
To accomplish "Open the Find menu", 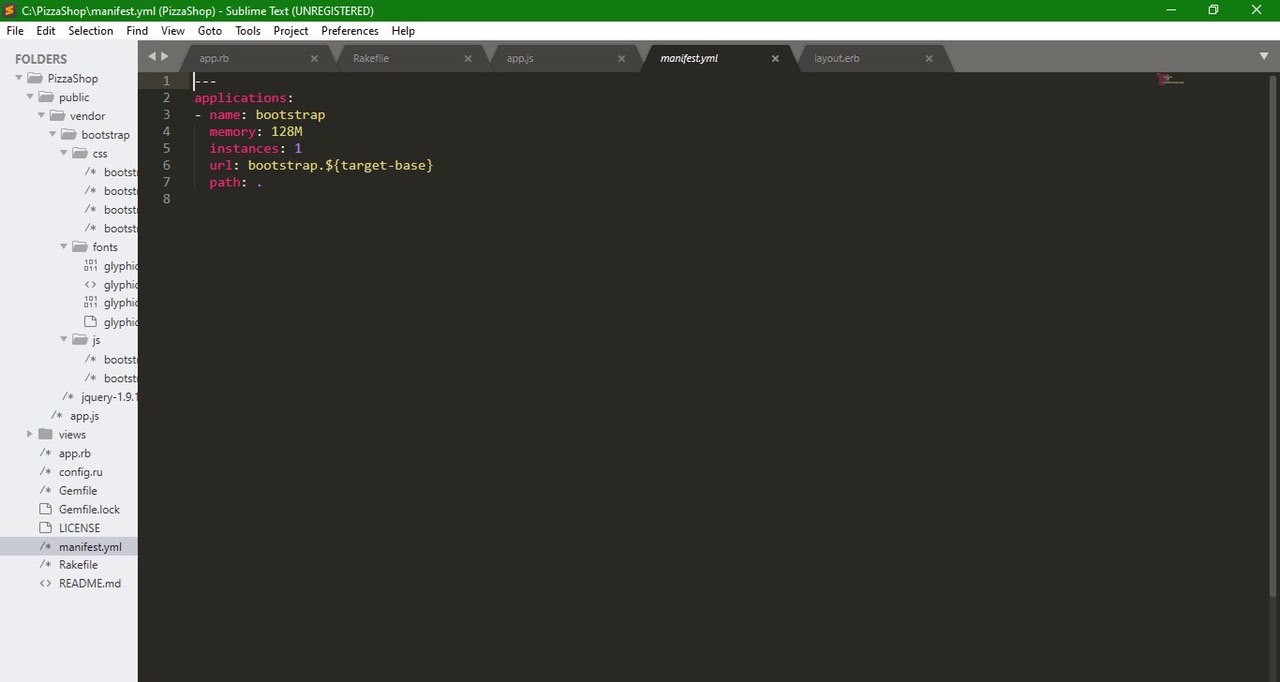I will click(137, 31).
